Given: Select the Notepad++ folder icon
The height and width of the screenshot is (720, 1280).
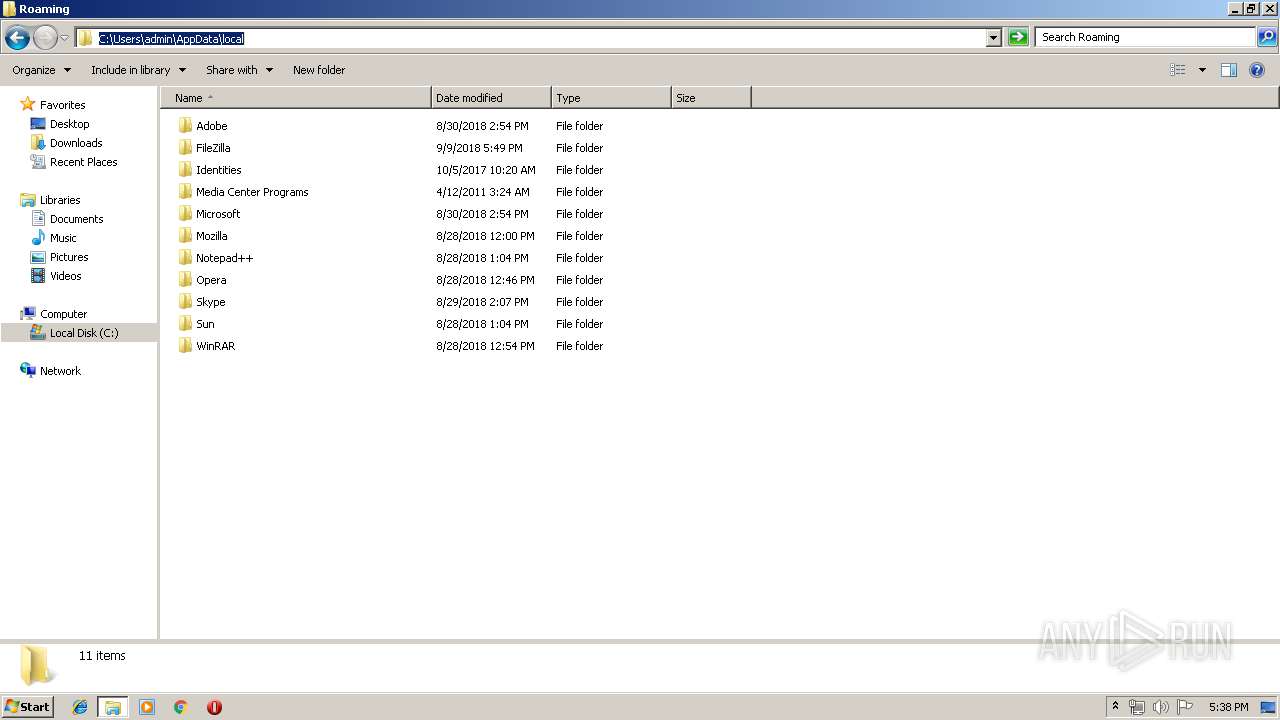Looking at the screenshot, I should (x=185, y=257).
